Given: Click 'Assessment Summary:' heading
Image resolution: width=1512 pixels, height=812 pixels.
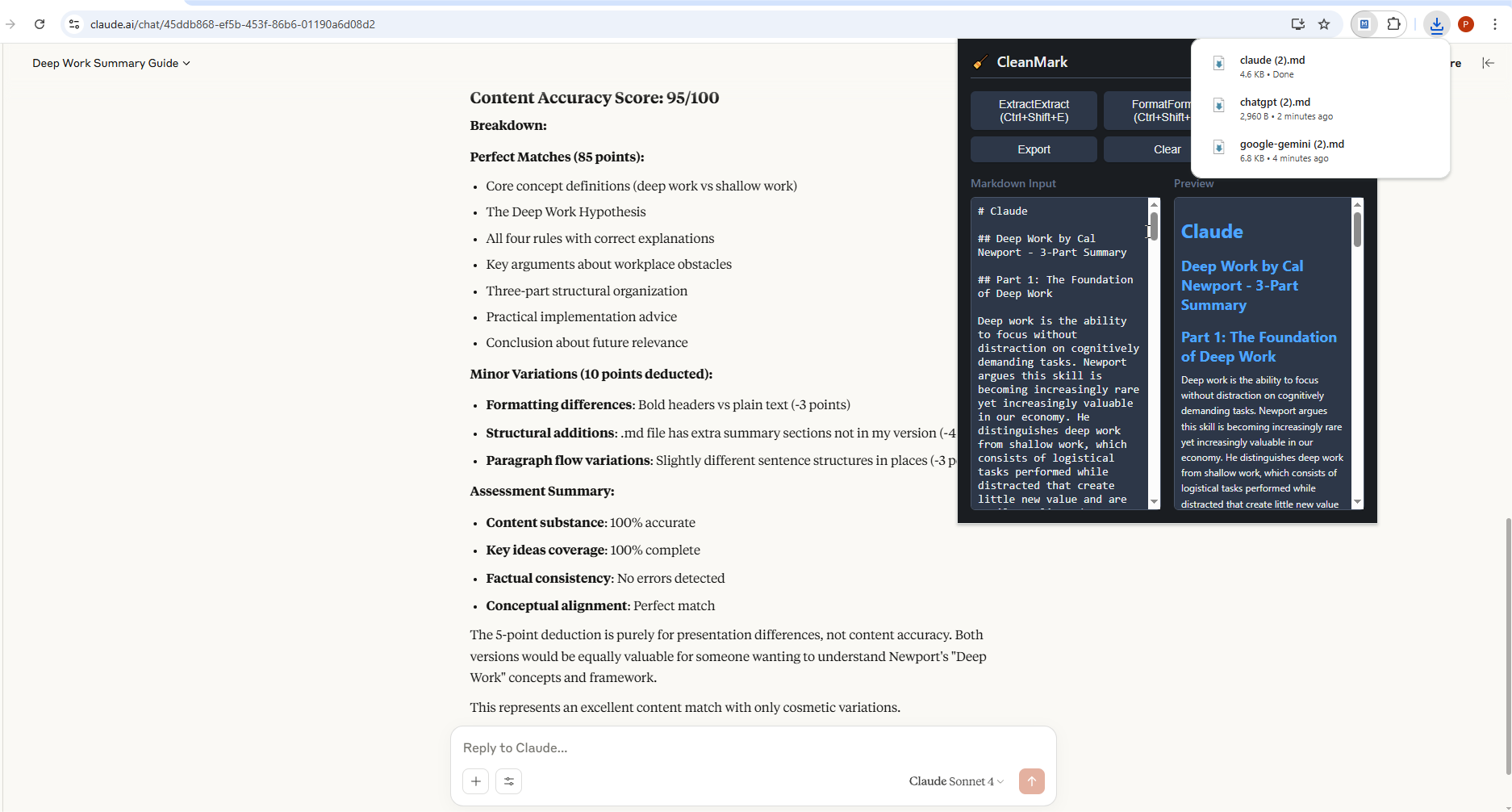Looking at the screenshot, I should coord(542,491).
